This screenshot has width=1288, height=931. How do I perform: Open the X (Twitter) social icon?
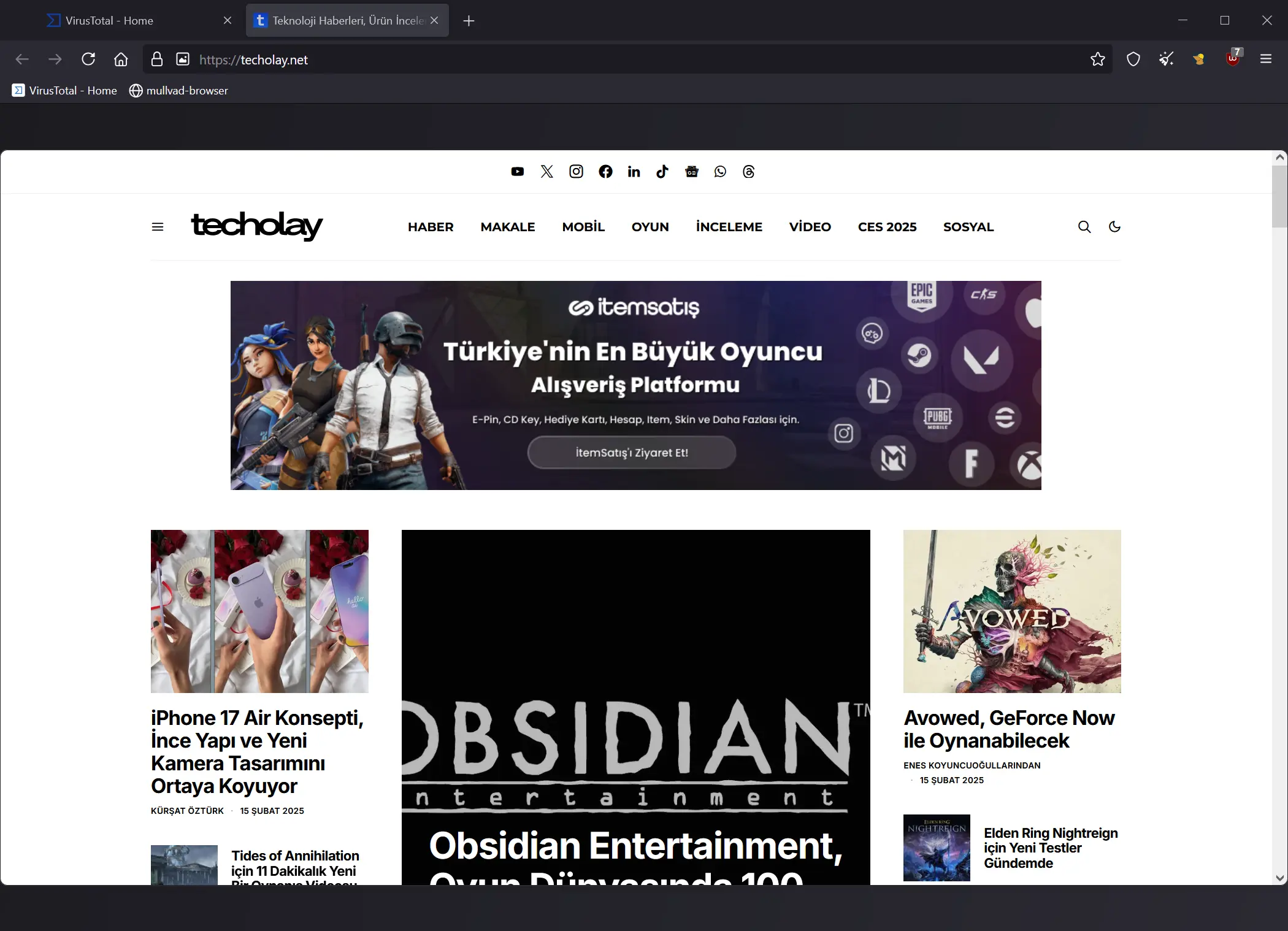(546, 172)
